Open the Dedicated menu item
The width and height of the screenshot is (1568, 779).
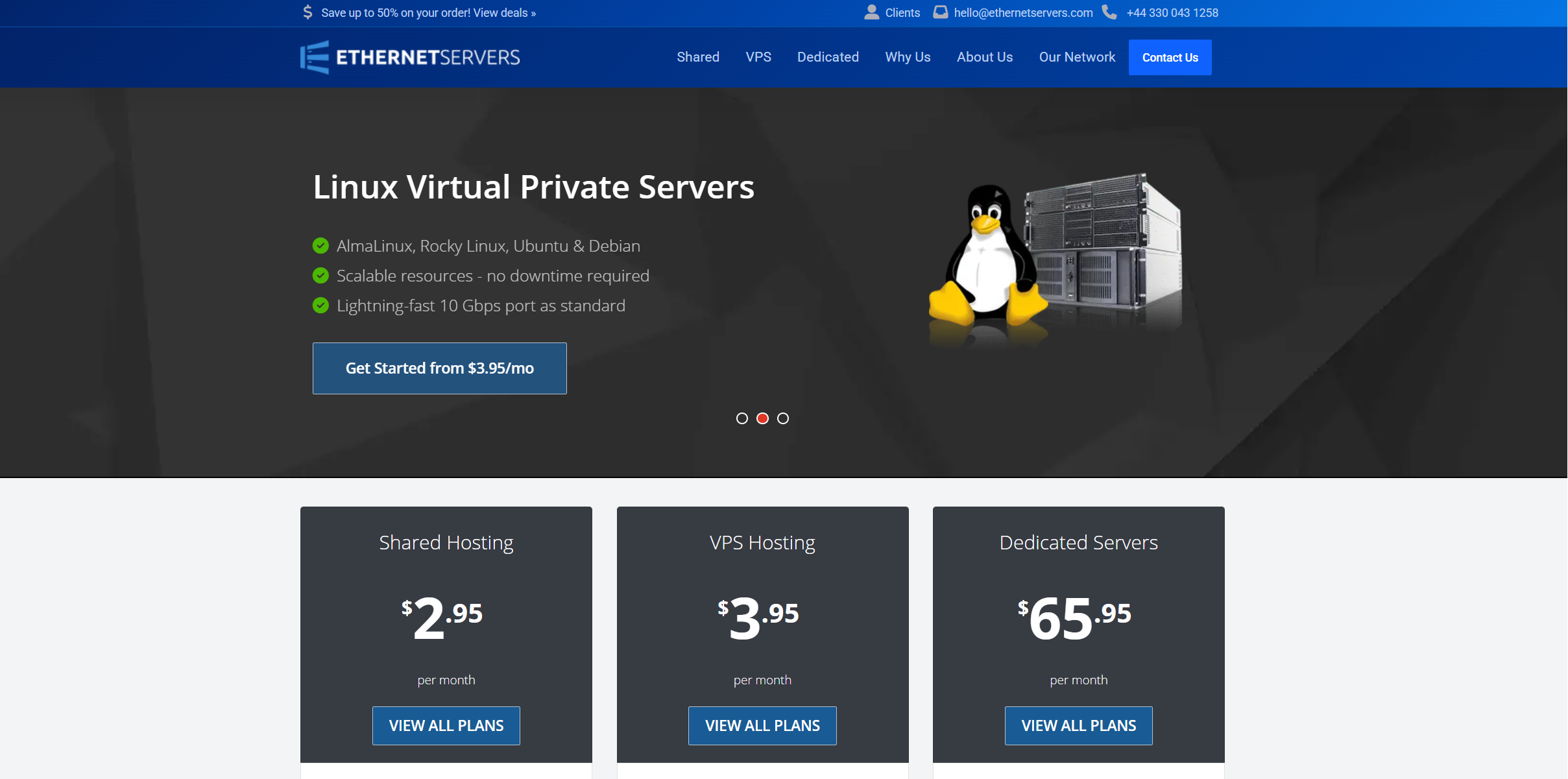(828, 57)
